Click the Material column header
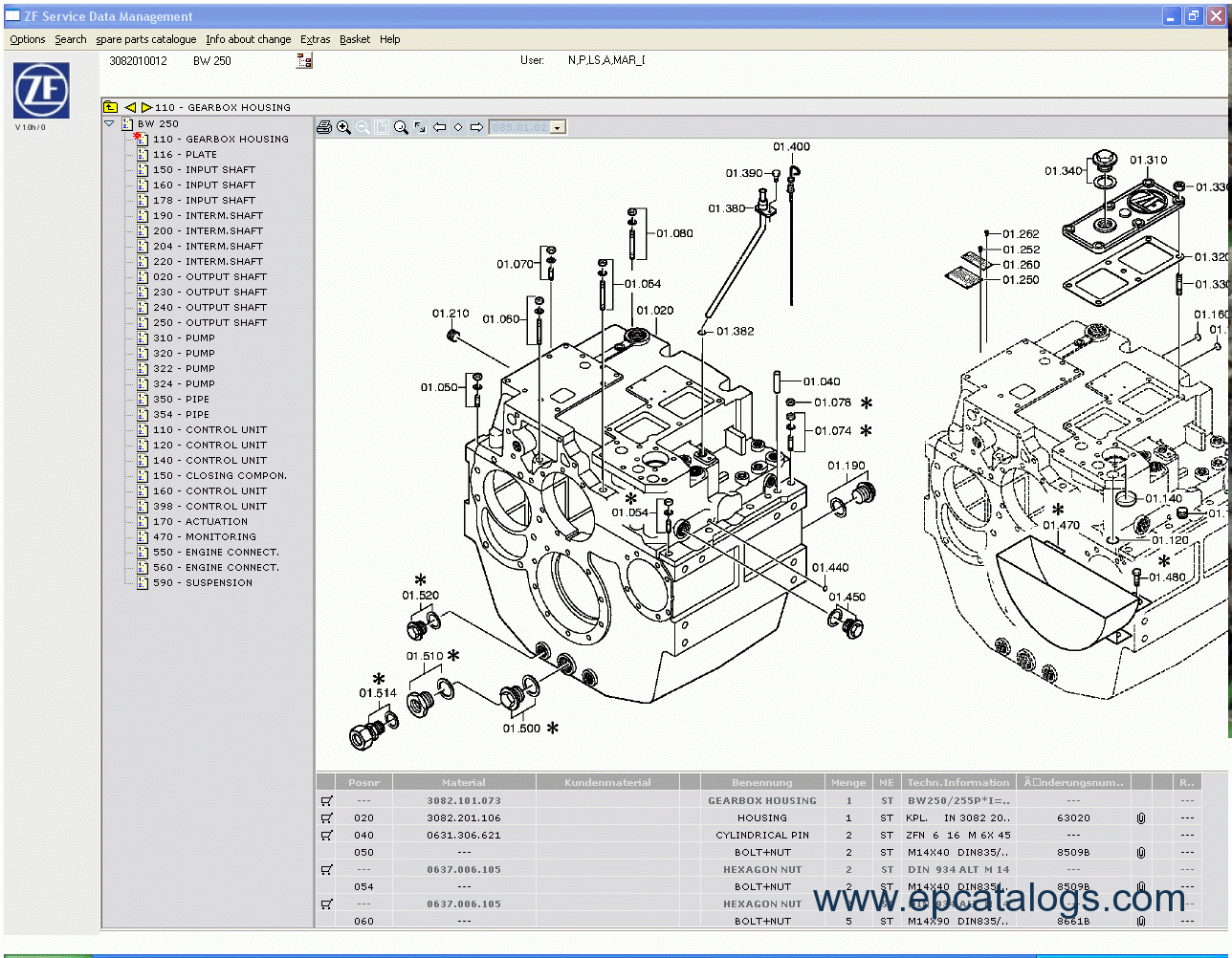 [464, 782]
